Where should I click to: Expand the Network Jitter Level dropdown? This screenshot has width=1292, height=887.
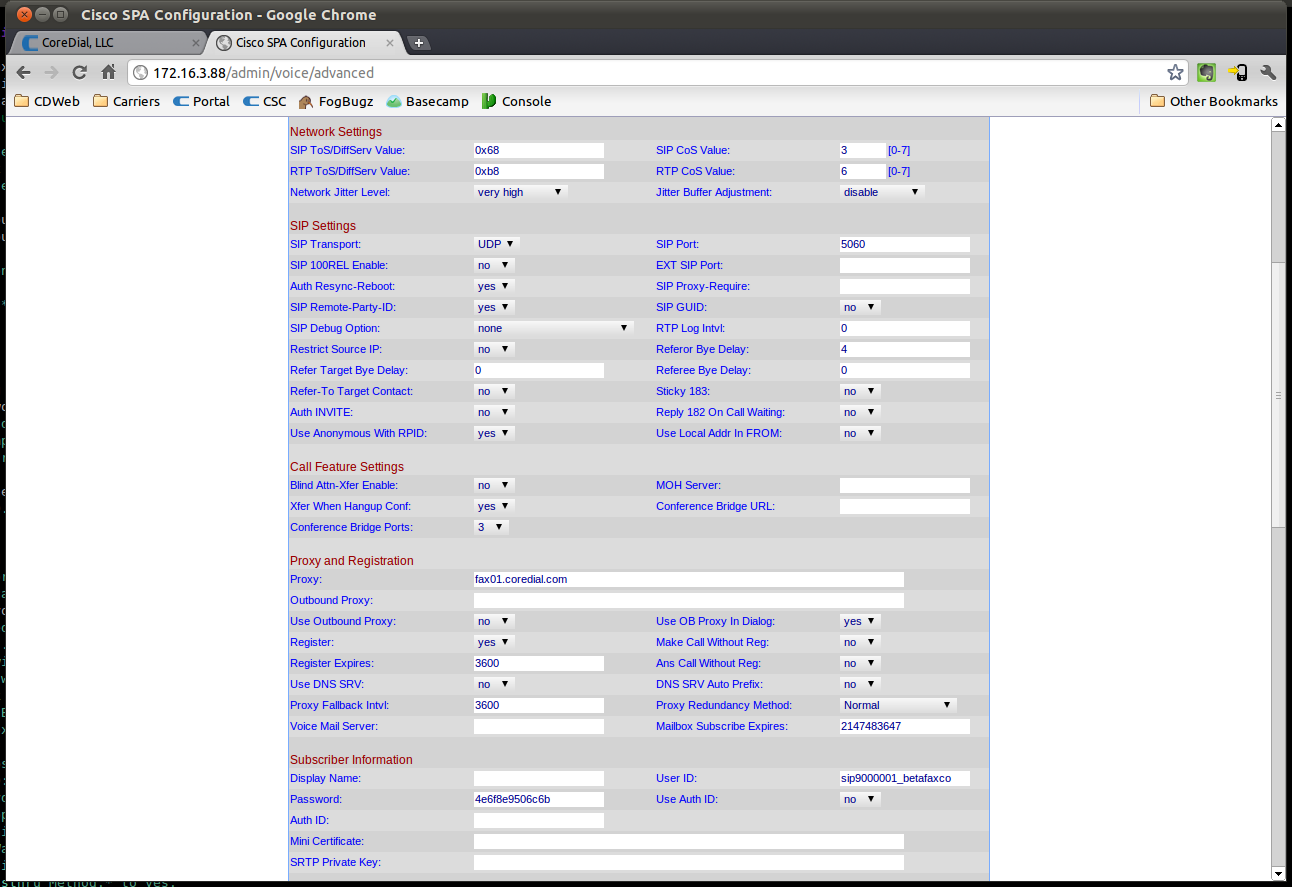point(520,192)
